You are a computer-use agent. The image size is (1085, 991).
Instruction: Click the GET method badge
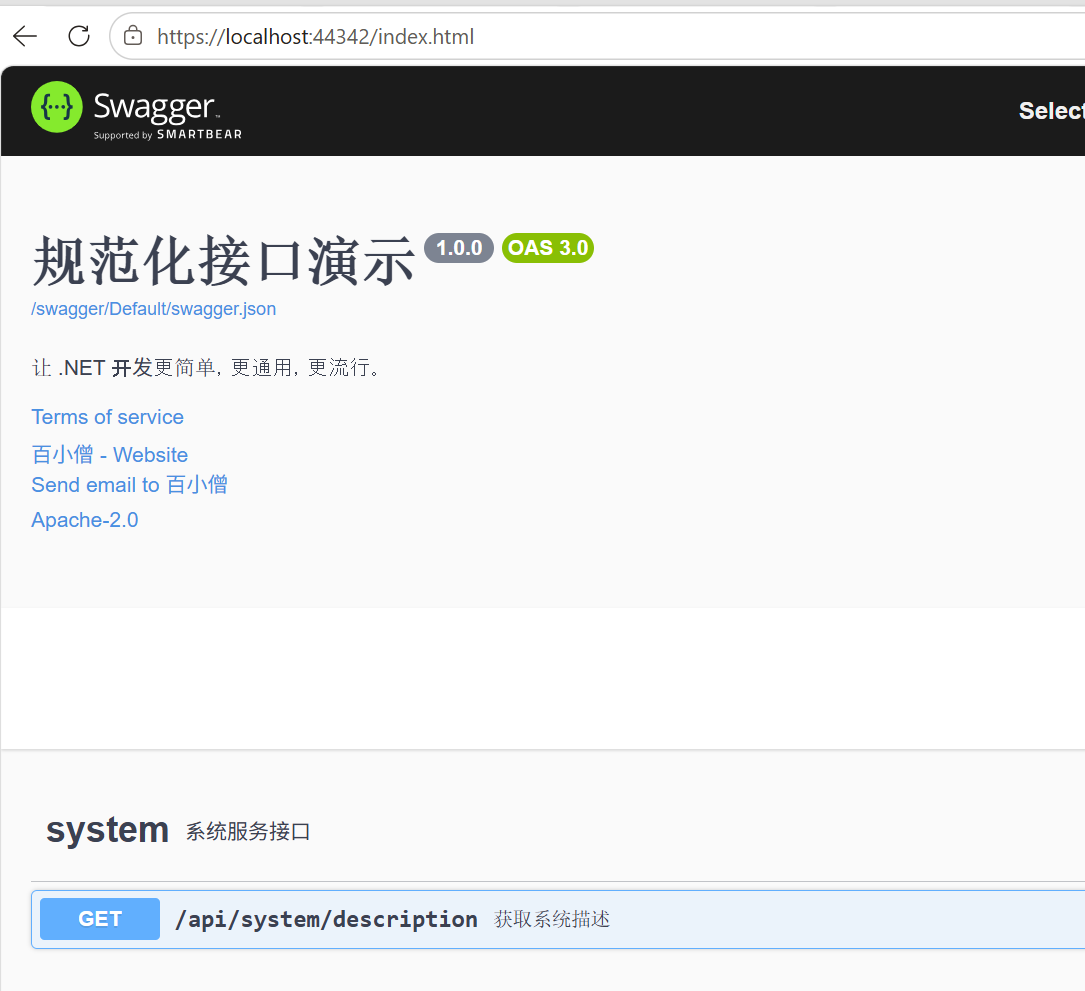coord(100,919)
